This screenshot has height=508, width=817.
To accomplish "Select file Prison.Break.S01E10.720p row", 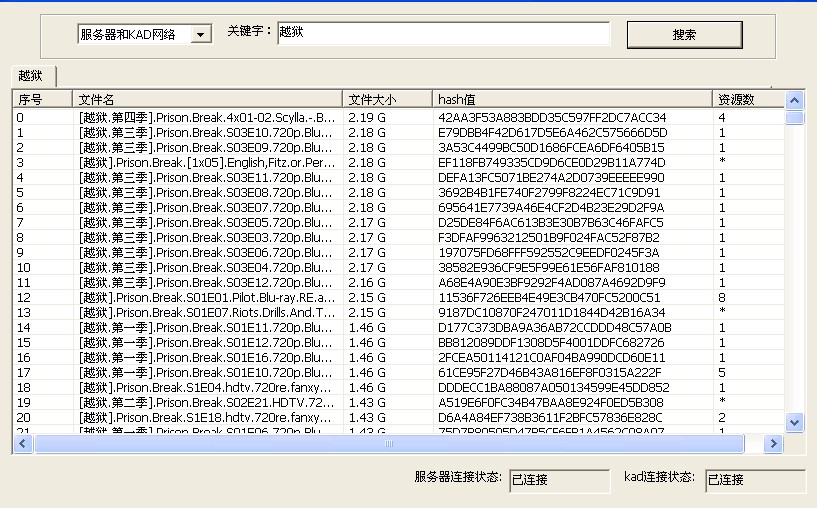I will pos(398,373).
